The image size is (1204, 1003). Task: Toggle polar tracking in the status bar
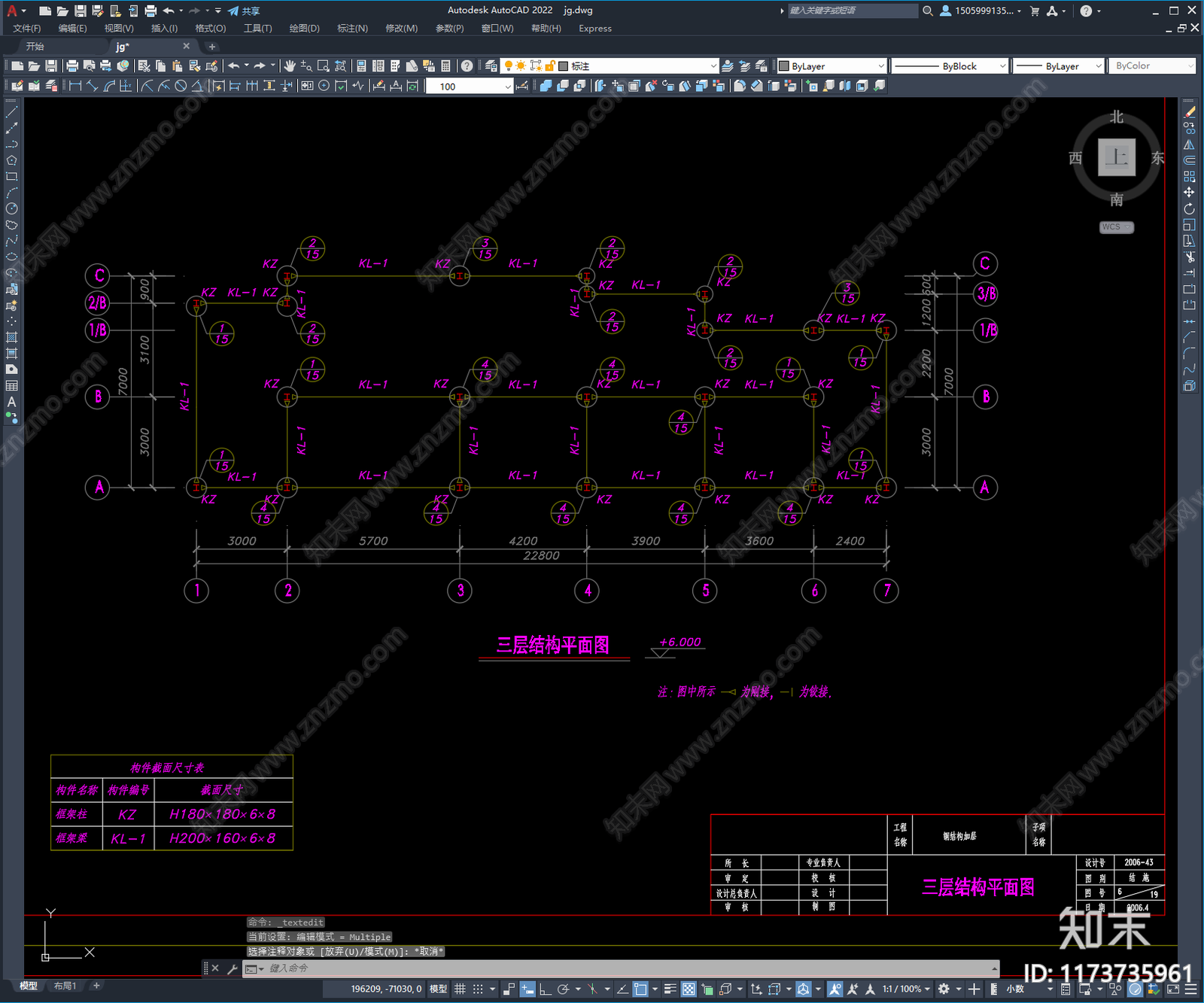click(563, 989)
